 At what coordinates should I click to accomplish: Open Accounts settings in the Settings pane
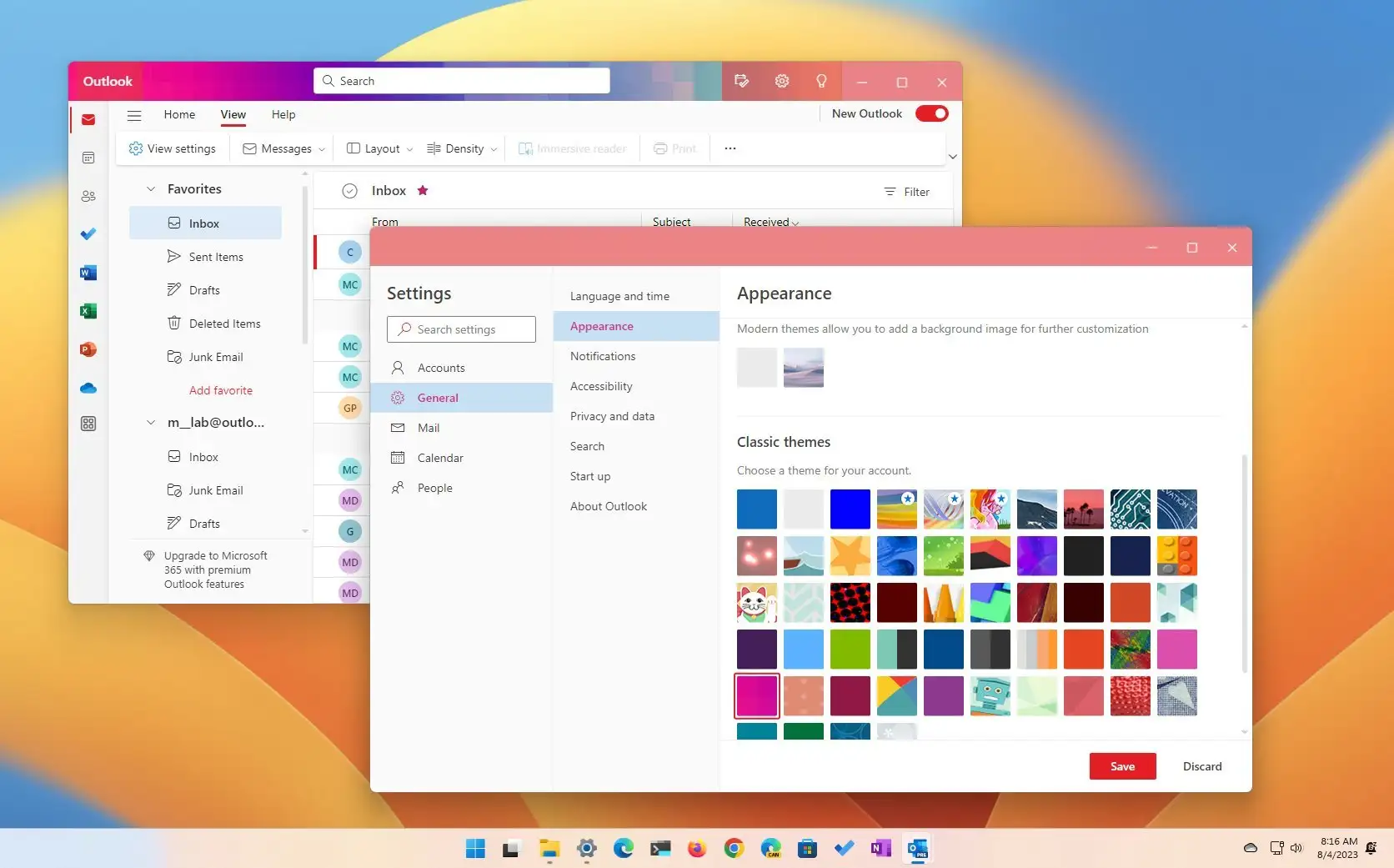point(440,367)
